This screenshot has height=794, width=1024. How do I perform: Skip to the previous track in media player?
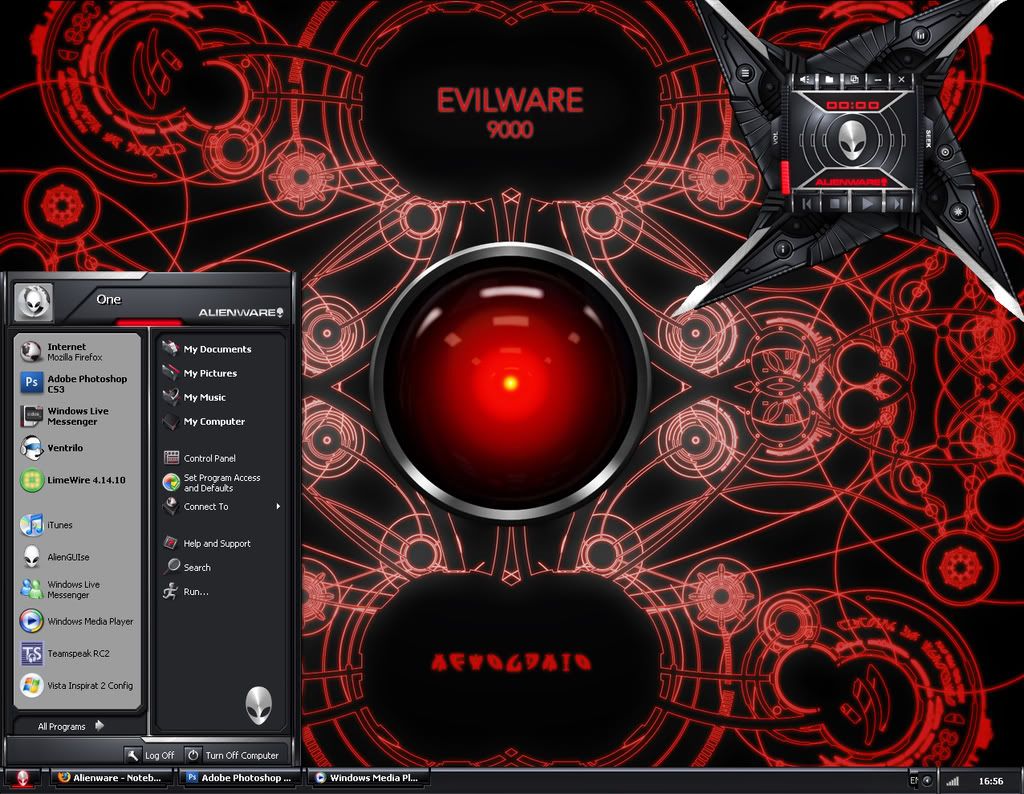coord(808,204)
